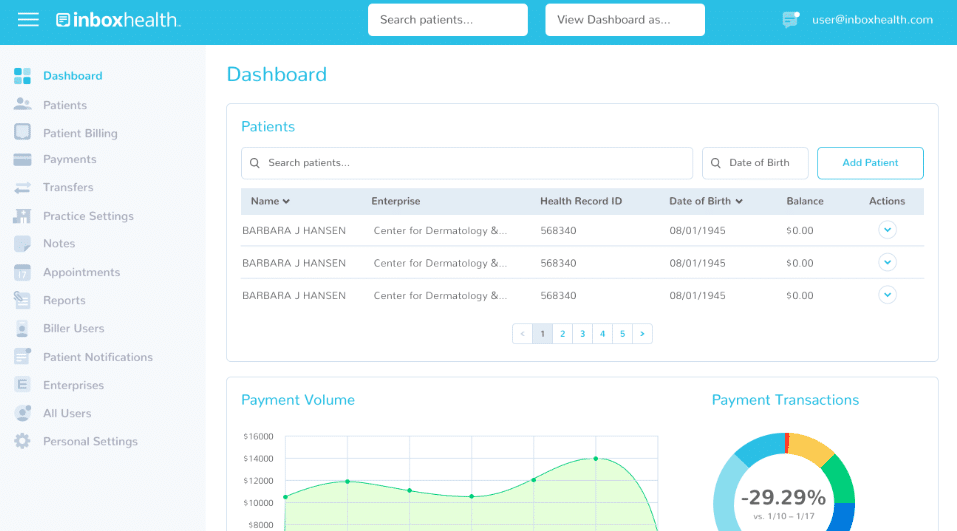Open the user@inboxhealth.com account menu

[872, 20]
